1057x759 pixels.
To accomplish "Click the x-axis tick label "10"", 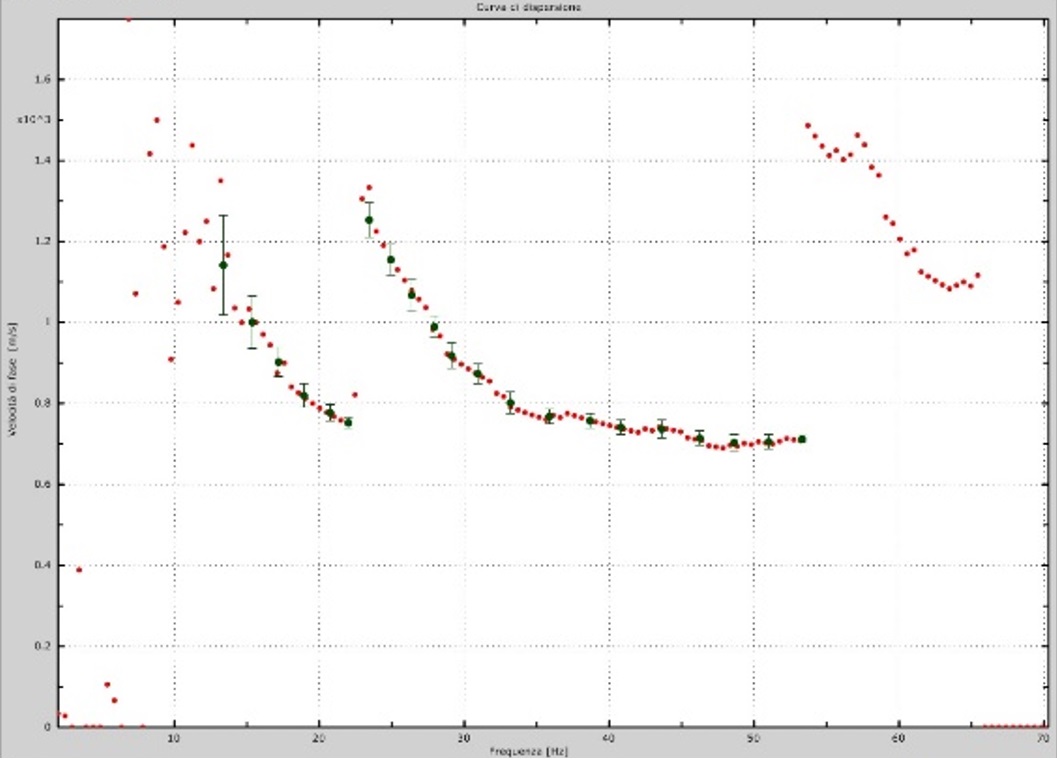I will [x=174, y=737].
